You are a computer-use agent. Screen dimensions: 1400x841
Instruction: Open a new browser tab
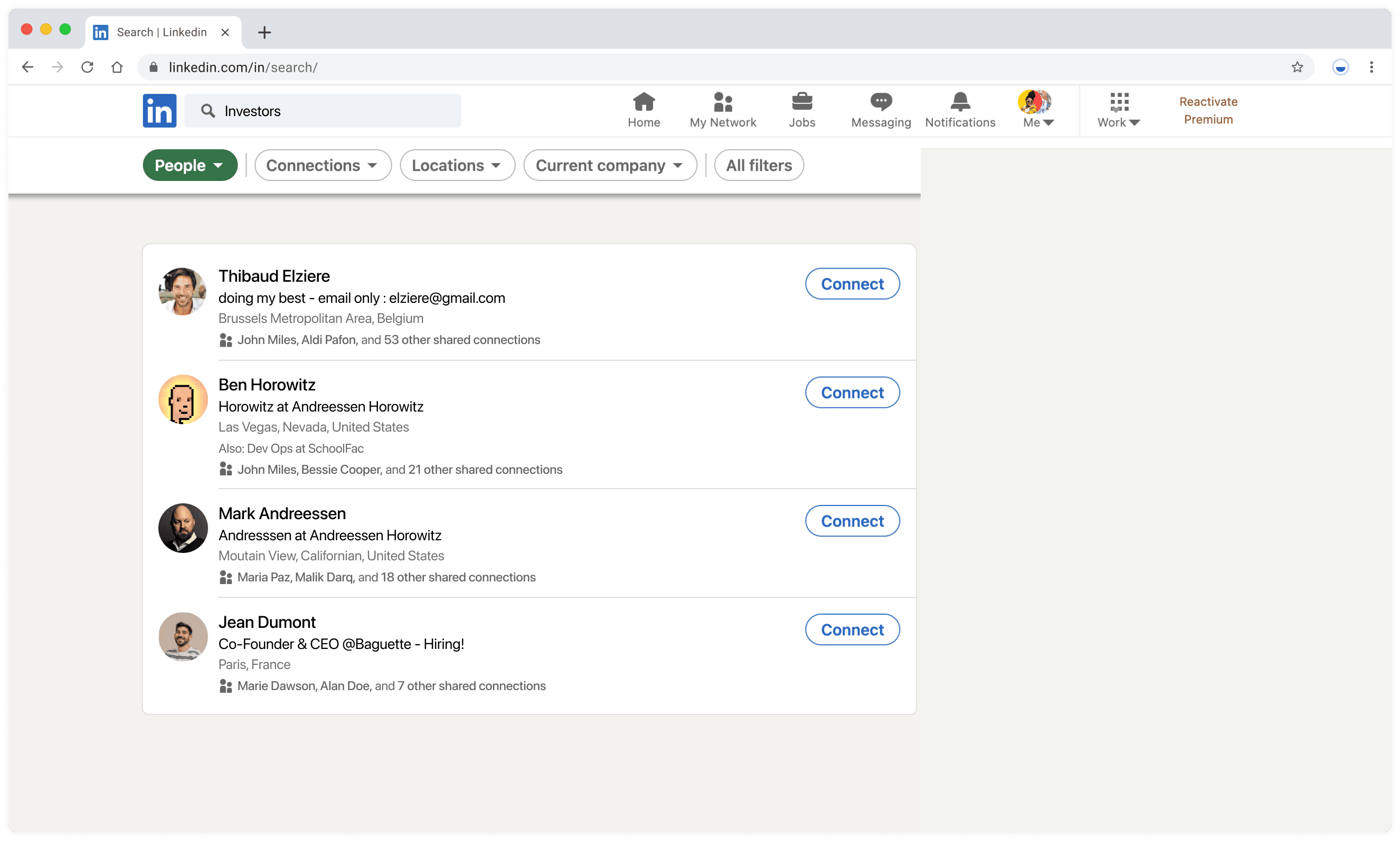[264, 32]
